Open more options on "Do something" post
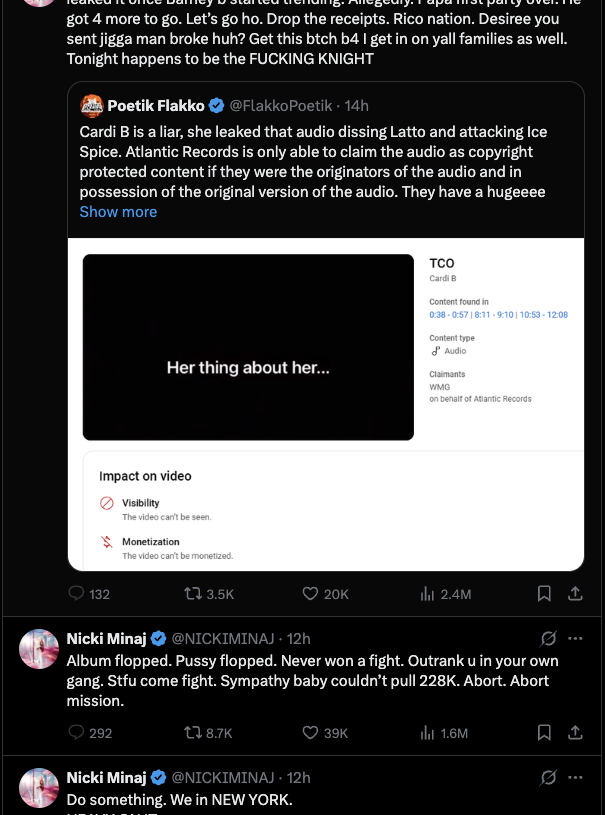Screen dimensions: 605x815 576,777
